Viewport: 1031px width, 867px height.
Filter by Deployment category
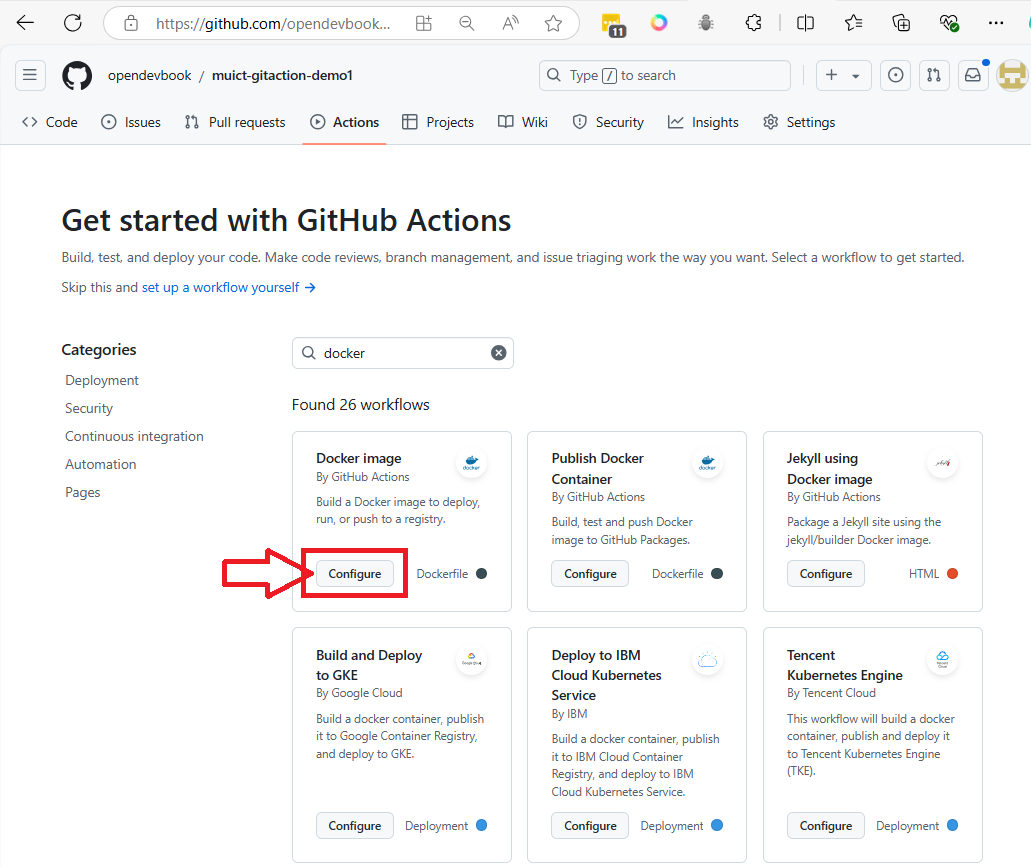point(102,381)
